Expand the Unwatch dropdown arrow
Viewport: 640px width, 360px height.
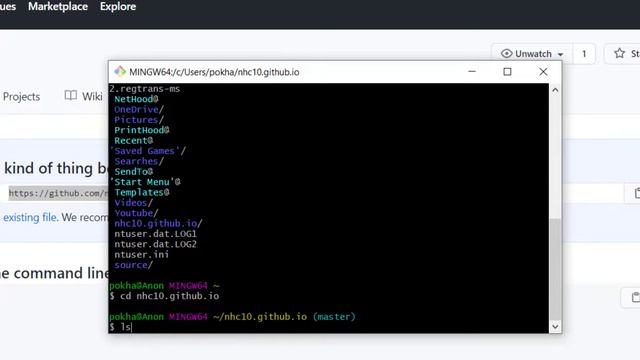(x=560, y=54)
